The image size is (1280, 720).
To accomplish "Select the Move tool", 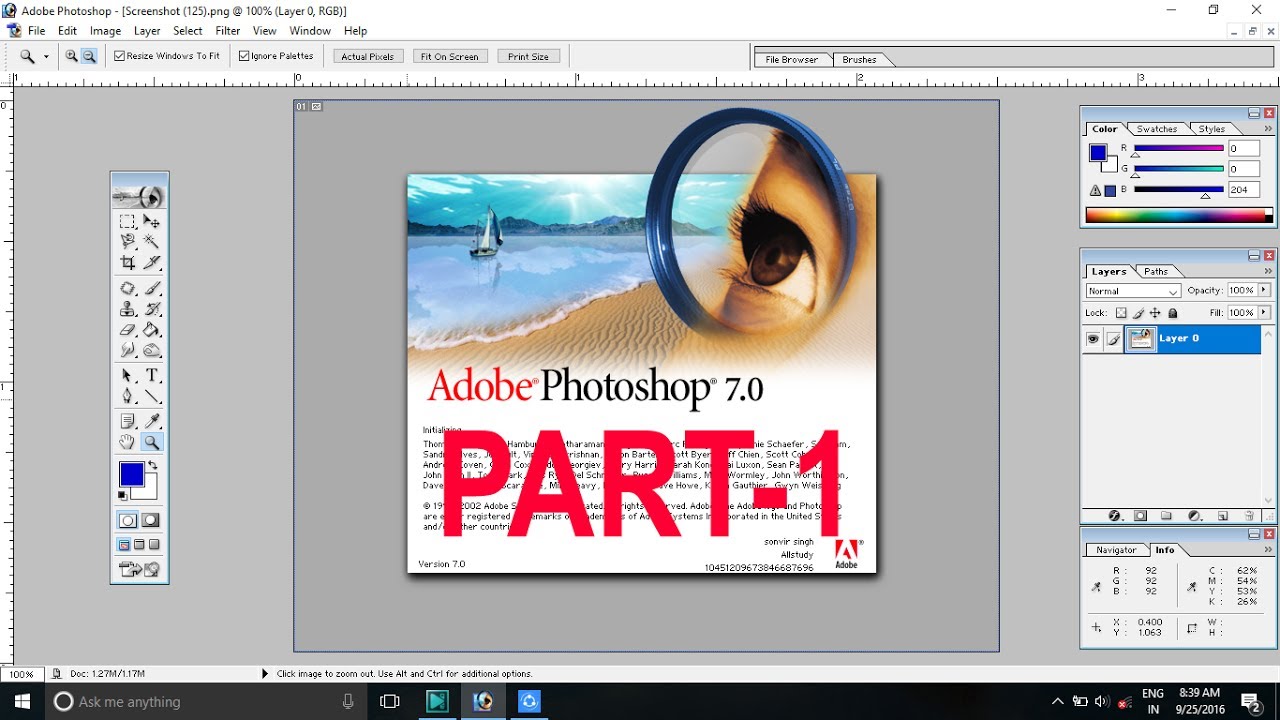I will 152,221.
